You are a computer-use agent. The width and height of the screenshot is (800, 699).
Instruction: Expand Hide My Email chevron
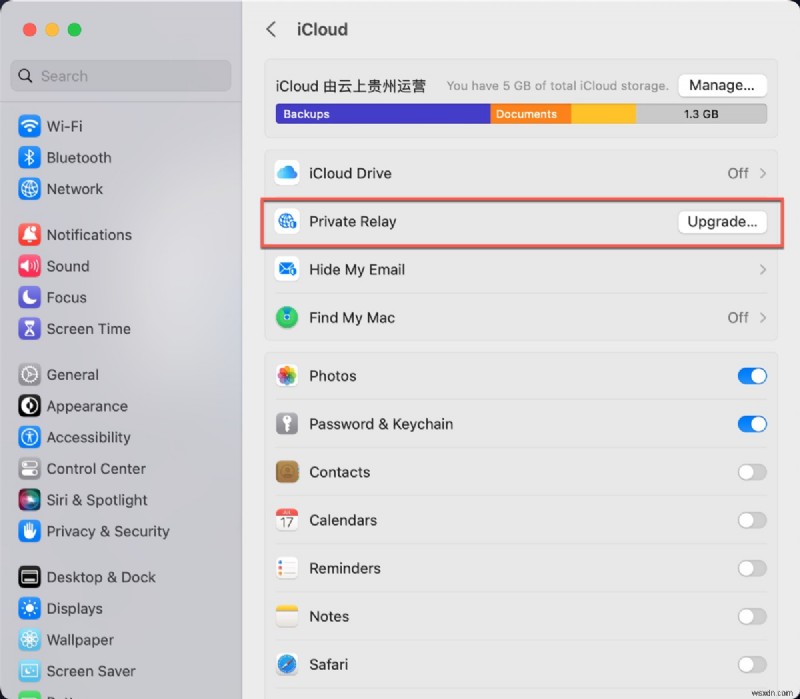coord(763,269)
